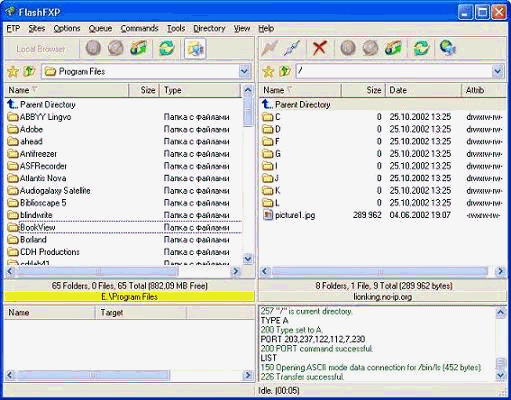Select the Antifreezer folder
The image size is (511, 400).
(32, 154)
